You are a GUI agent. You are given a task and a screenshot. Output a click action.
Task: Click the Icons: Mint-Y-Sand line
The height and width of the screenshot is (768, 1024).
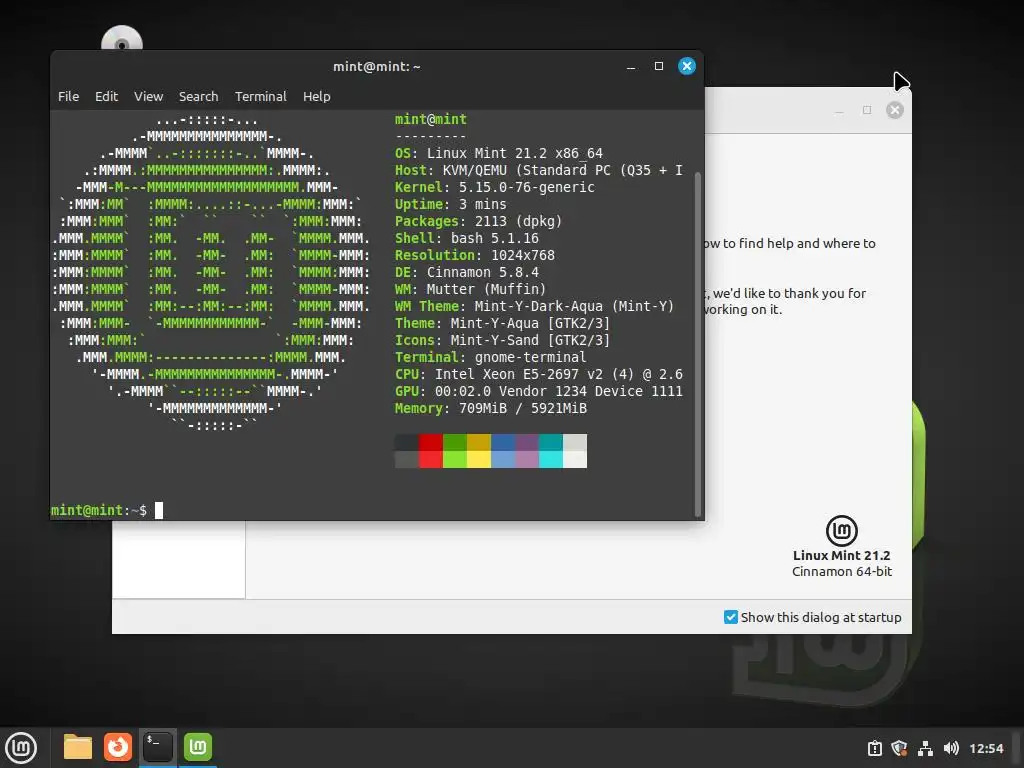pos(502,340)
